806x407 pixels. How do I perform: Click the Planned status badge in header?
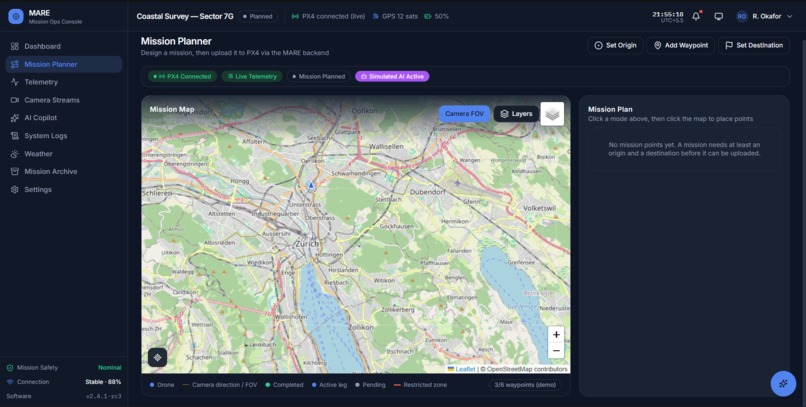[x=258, y=16]
